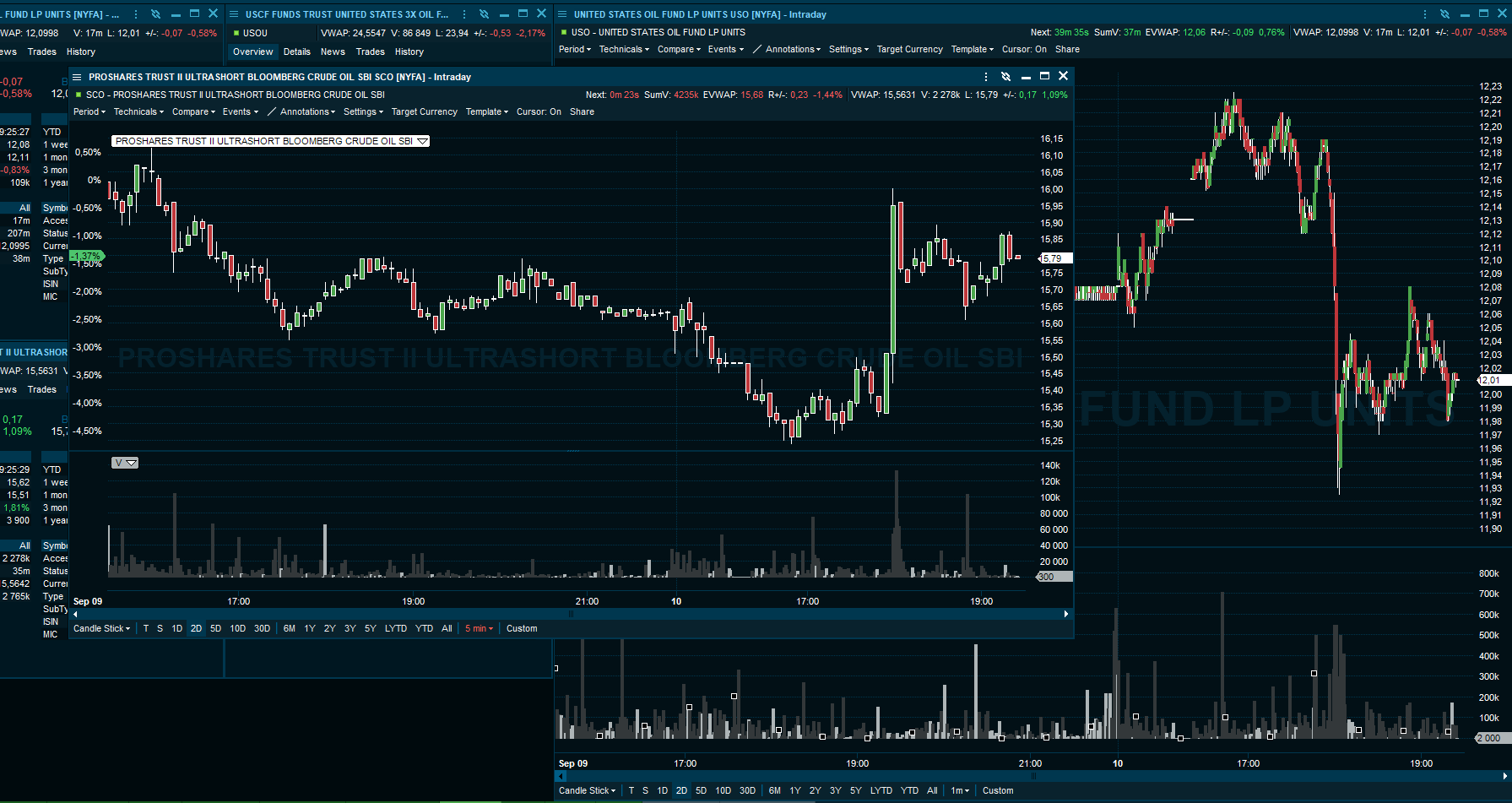Open three-dot options in USO Intraday window
Screen dimensions: 1512x803
click(x=1425, y=14)
